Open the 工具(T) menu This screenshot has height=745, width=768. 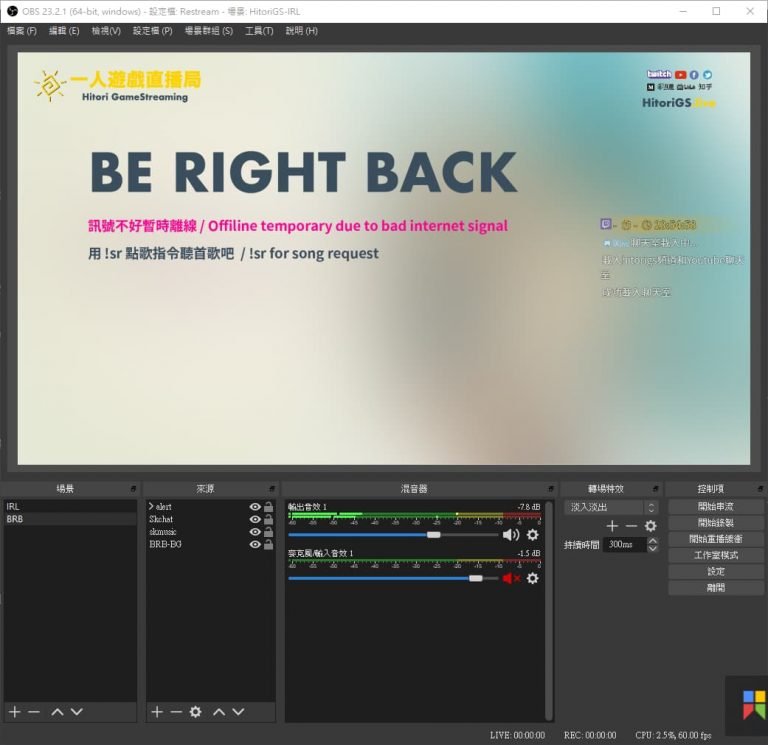point(259,31)
